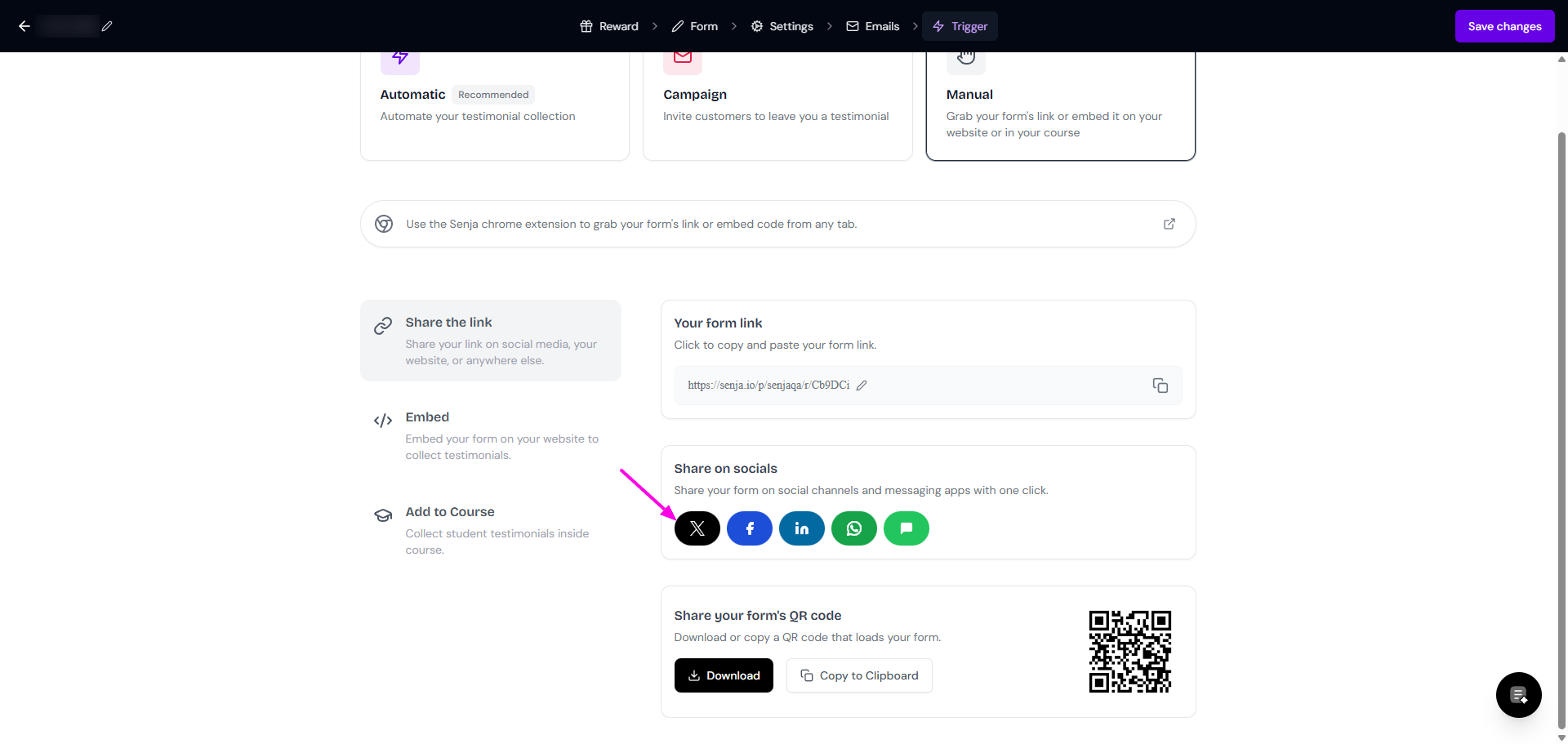Select the Automatic trigger option
The height and width of the screenshot is (744, 1568).
pos(494,105)
